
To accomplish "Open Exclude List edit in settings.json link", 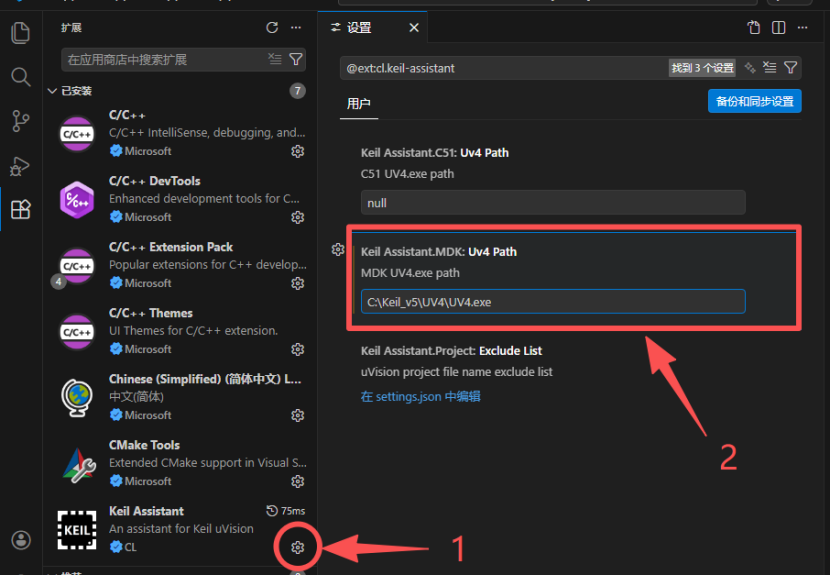I will tap(421, 396).
